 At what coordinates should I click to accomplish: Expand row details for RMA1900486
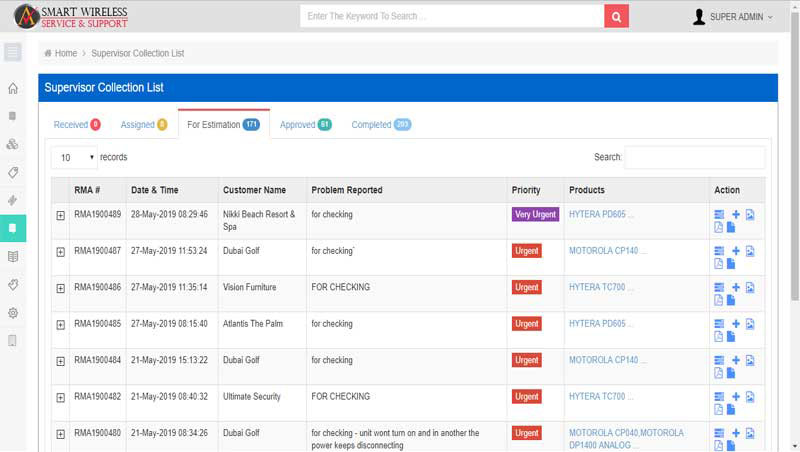[x=60, y=288]
